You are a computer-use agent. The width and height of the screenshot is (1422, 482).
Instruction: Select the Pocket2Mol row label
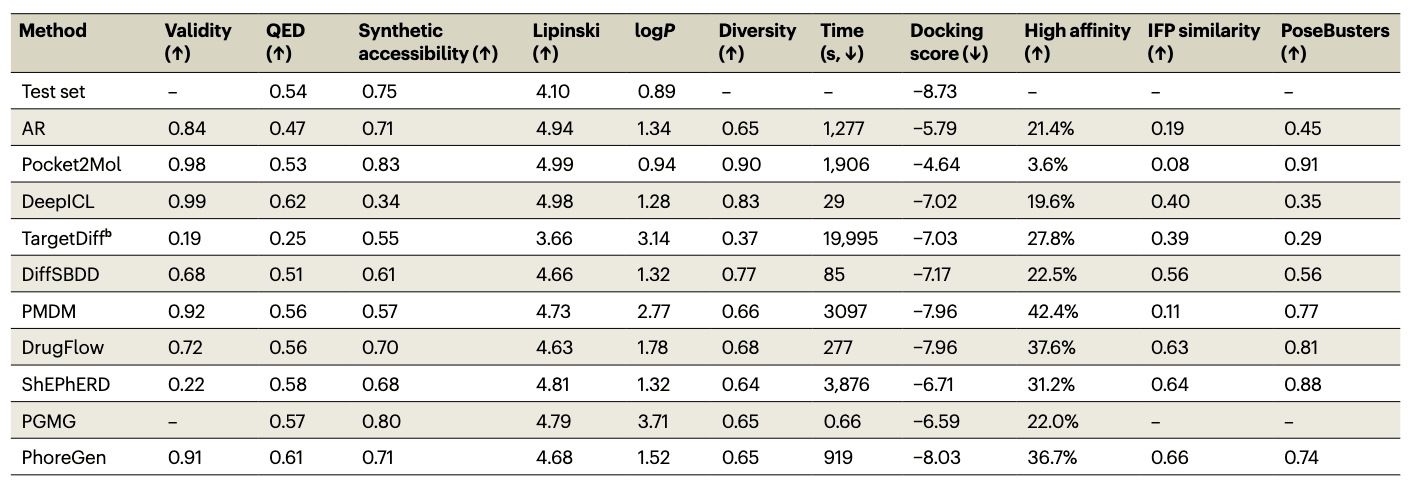[x=71, y=165]
